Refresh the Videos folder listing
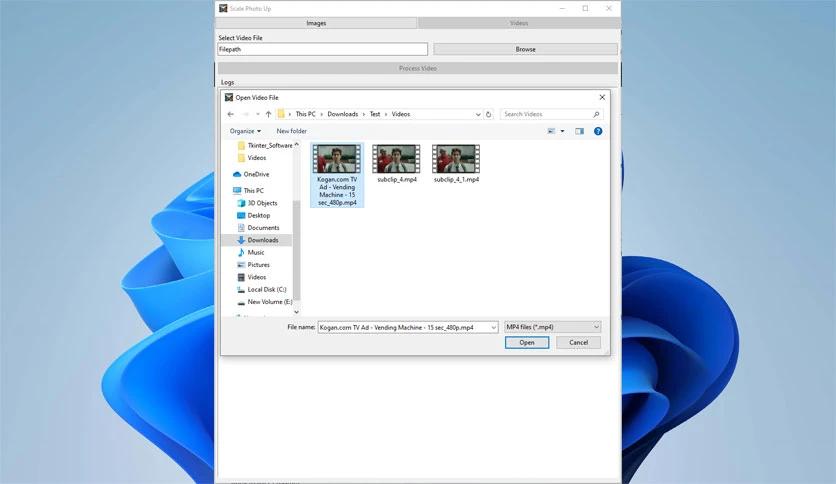836x484 pixels. point(488,114)
